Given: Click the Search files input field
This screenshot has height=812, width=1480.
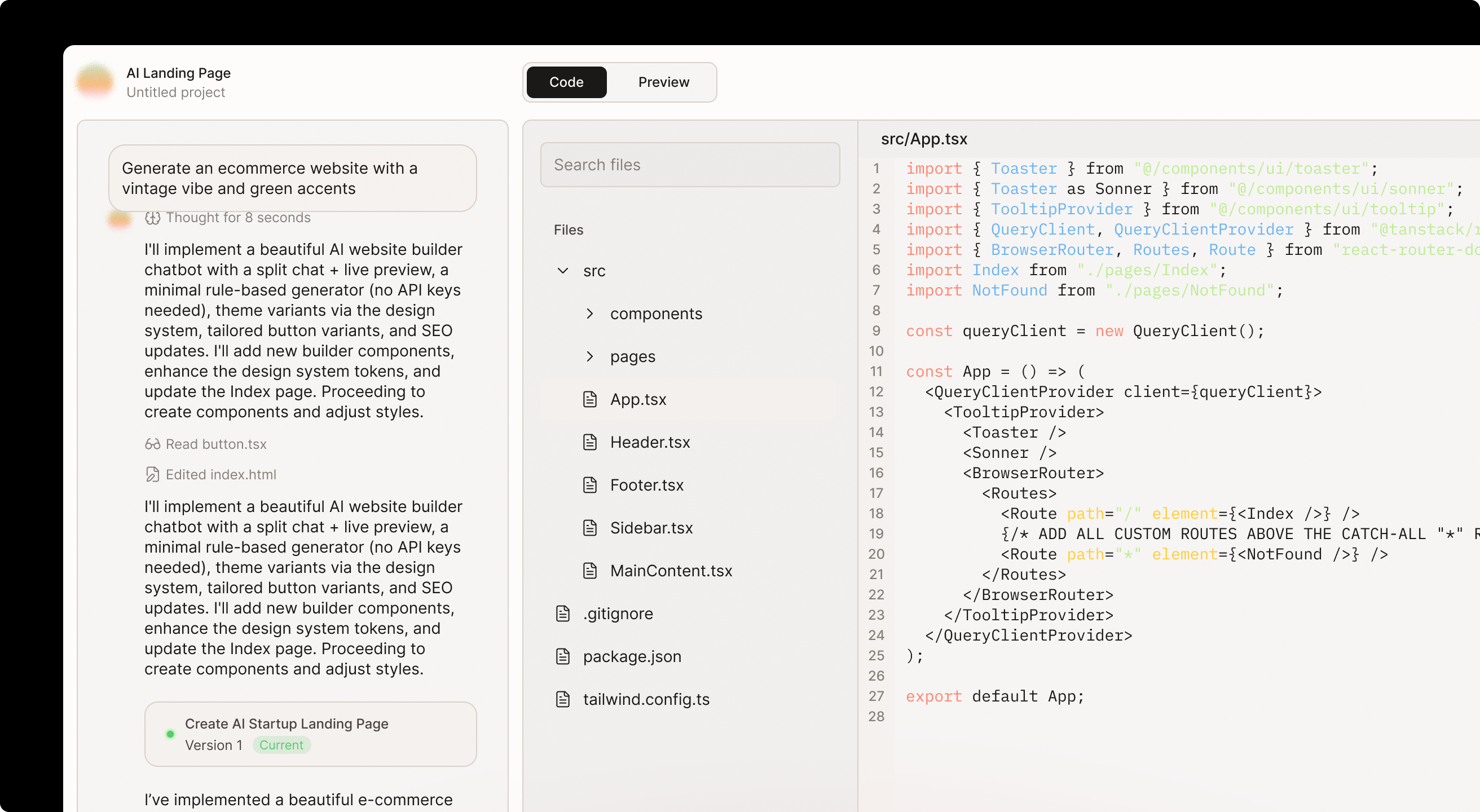Looking at the screenshot, I should pos(689,165).
